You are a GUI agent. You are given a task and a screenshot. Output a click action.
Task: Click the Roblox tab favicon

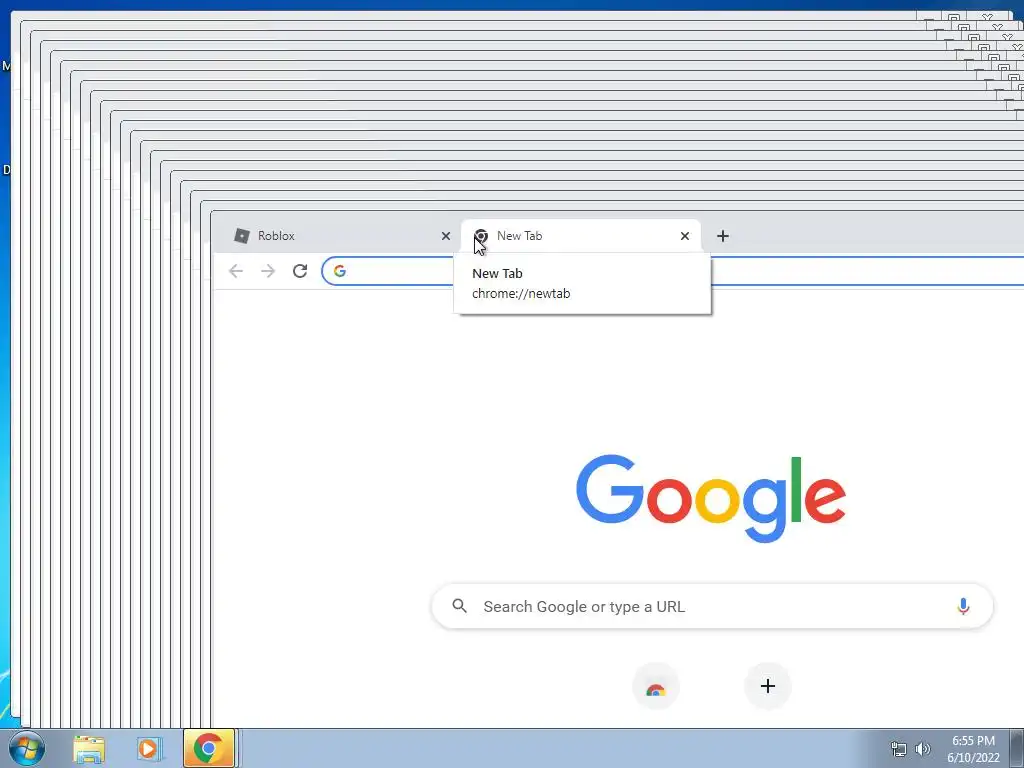point(242,236)
